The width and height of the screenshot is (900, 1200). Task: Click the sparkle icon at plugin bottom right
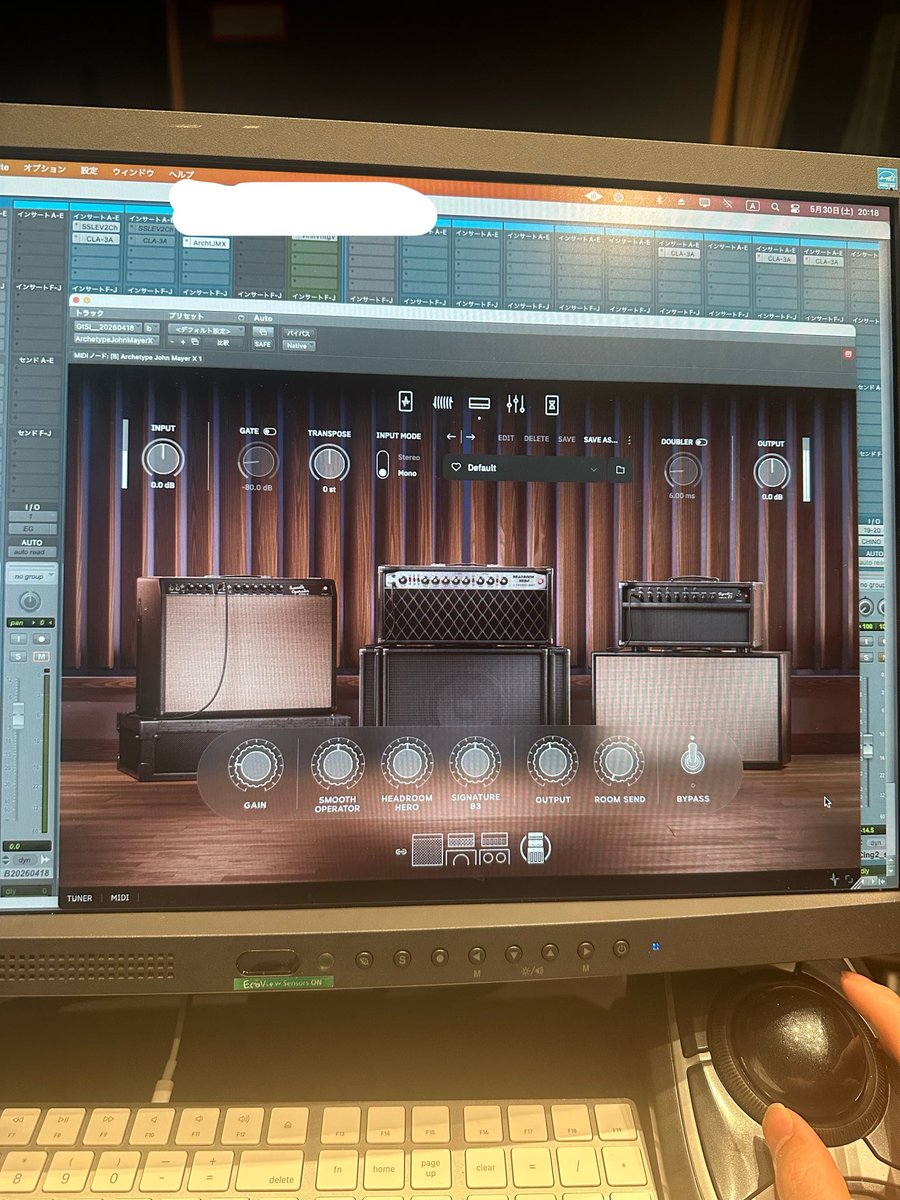[834, 878]
